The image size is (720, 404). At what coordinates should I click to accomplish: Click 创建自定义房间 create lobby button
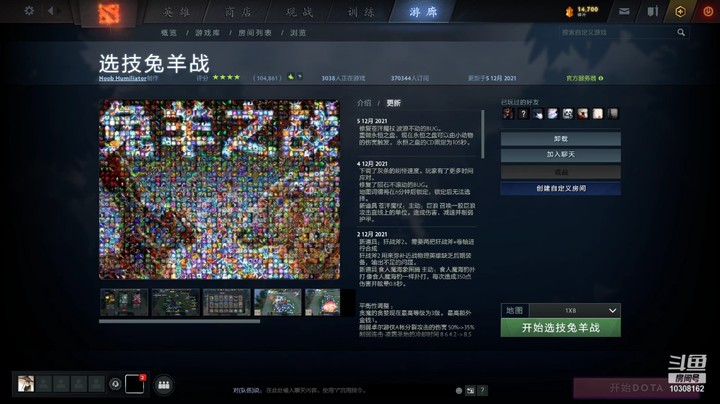pos(561,188)
